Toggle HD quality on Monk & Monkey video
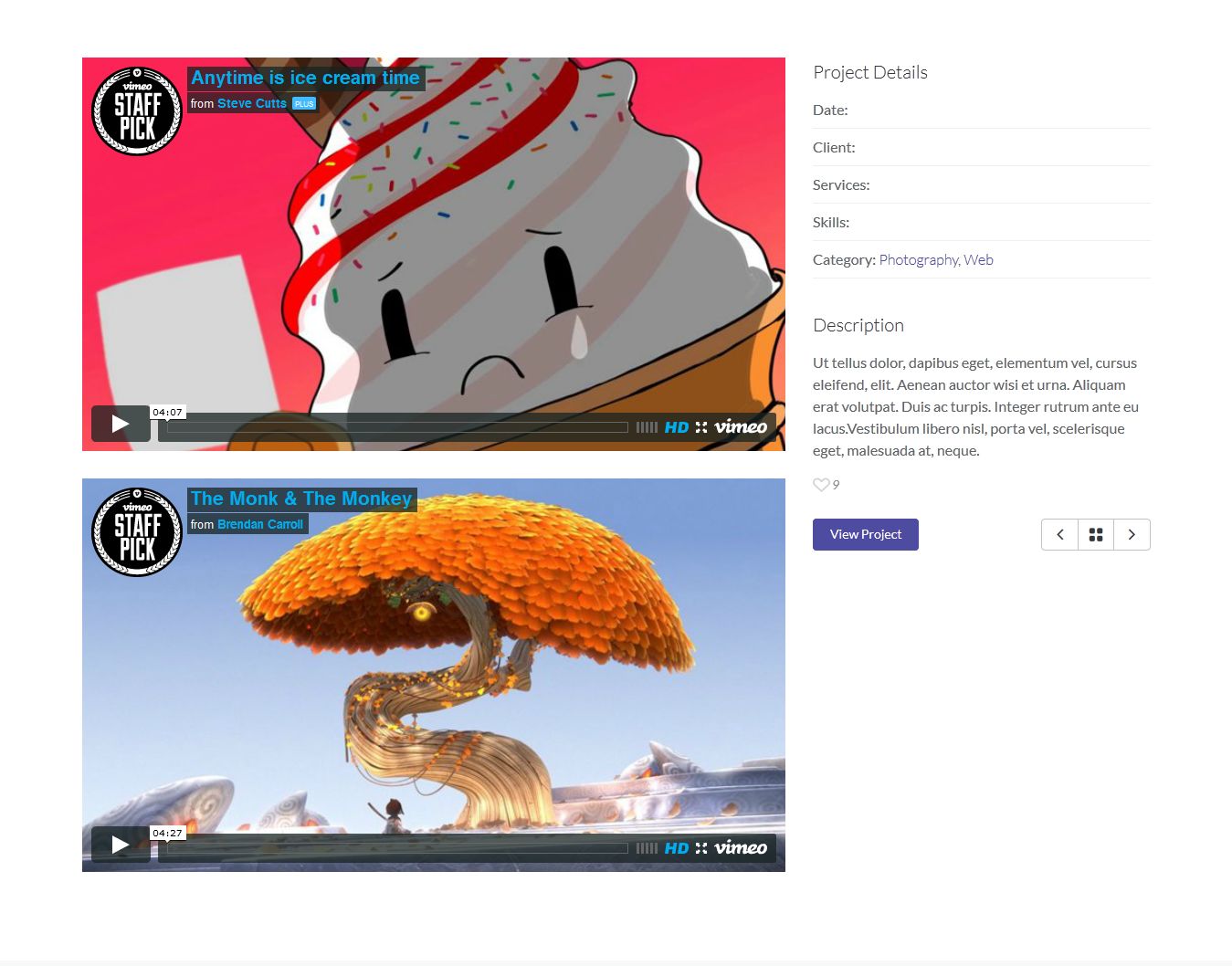Viewport: 1232px width, 966px height. point(677,848)
